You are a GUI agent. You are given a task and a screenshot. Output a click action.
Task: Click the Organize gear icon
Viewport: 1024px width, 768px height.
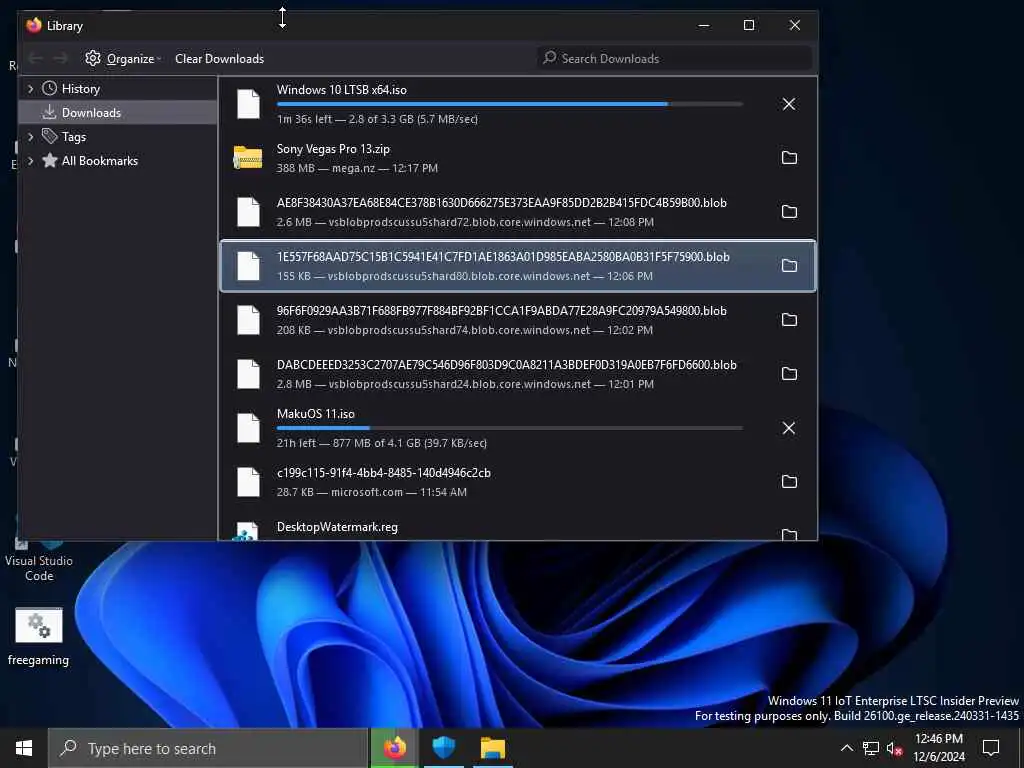[x=93, y=58]
